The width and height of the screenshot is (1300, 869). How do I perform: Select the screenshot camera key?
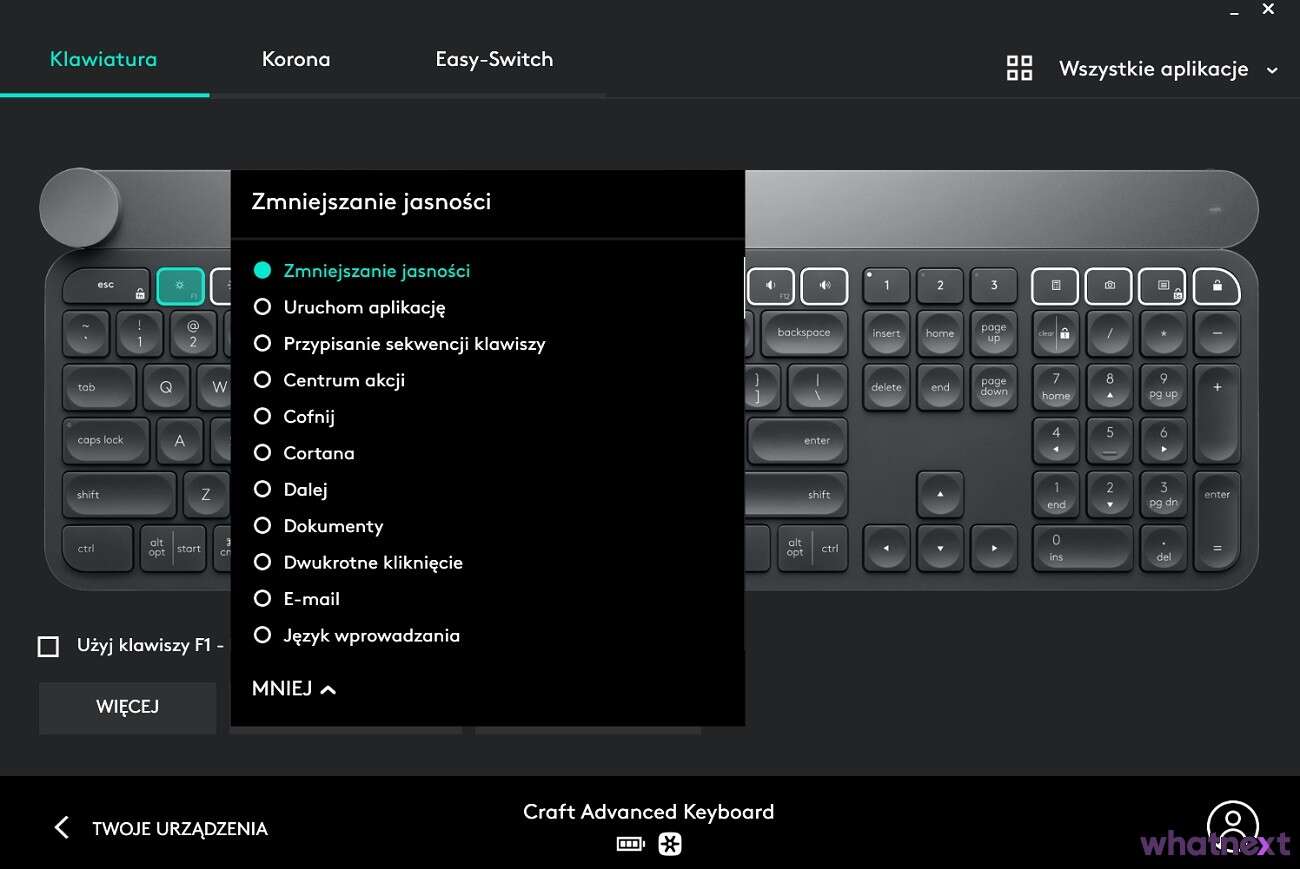tap(1108, 285)
